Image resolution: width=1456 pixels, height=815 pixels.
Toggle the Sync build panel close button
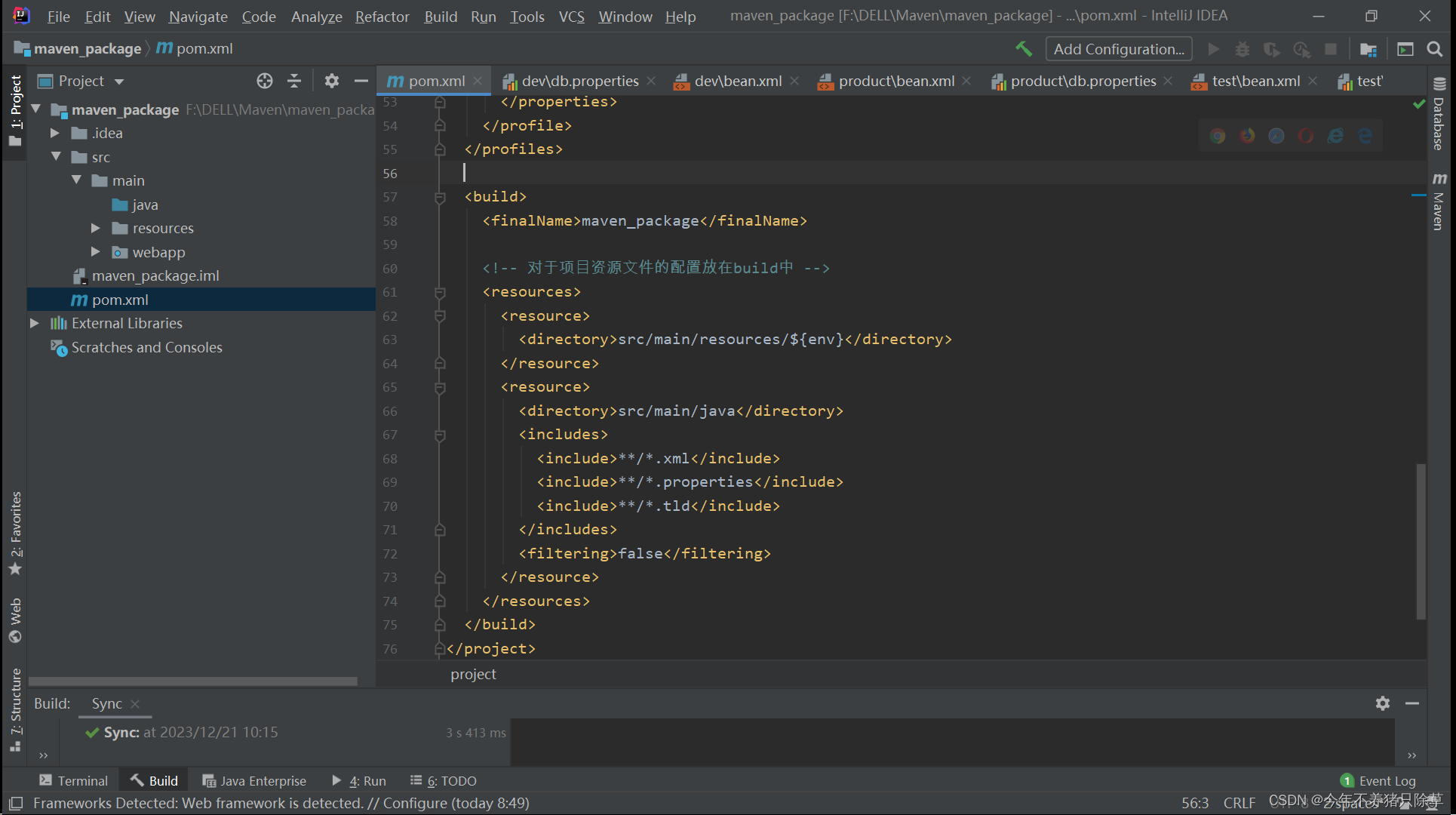137,703
